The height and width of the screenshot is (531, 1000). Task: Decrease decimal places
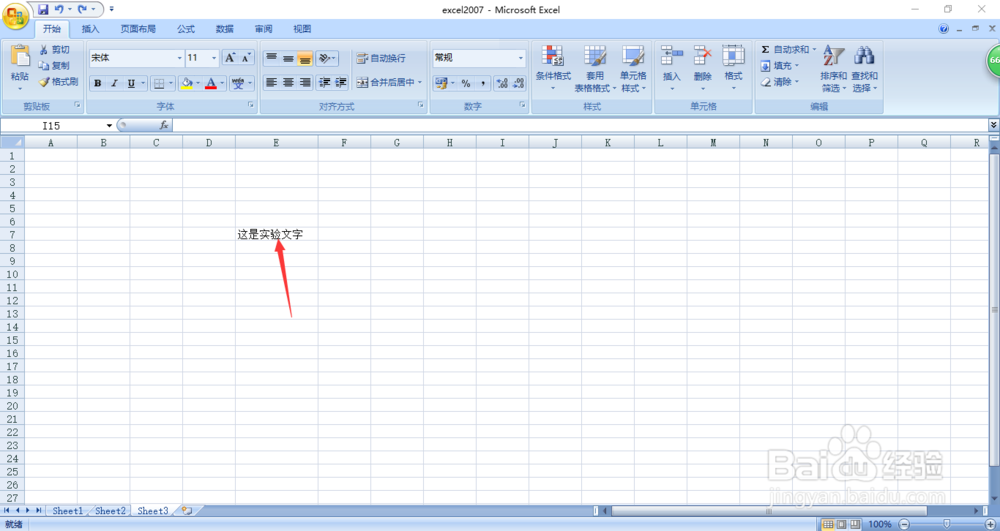tap(518, 83)
